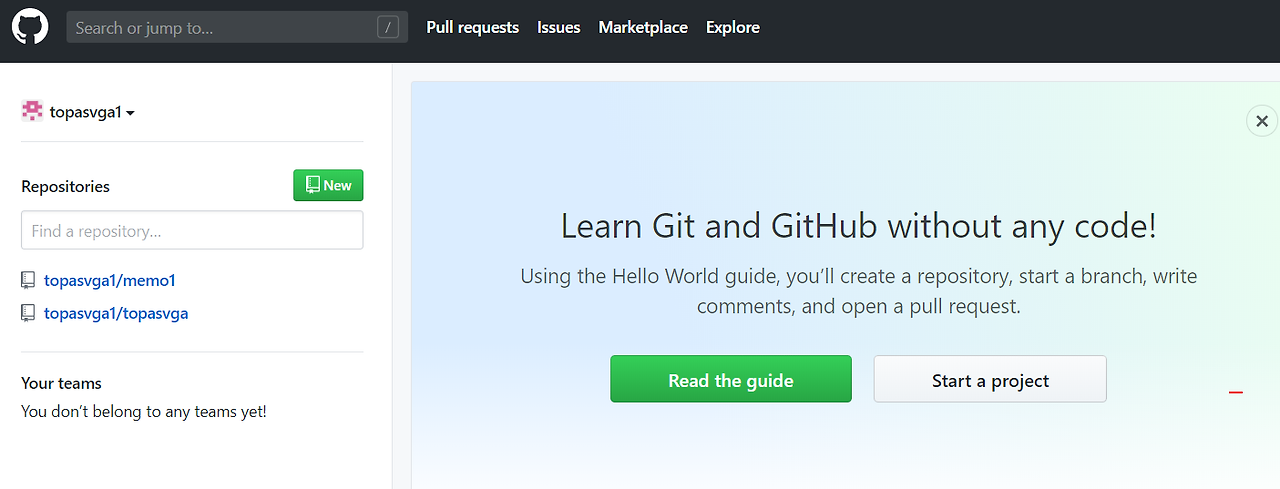1280x489 pixels.
Task: Open the topasvga1/topasvga repository link
Action: click(116, 313)
